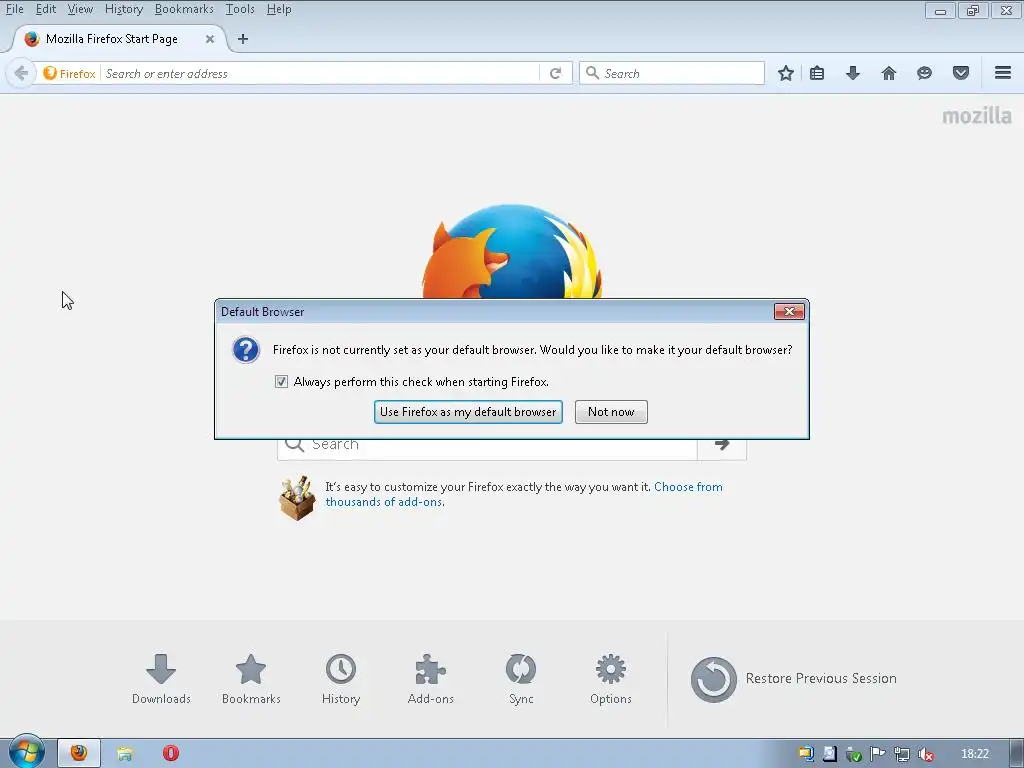Open the Edit menu
Viewport: 1024px width, 768px height.
45,9
